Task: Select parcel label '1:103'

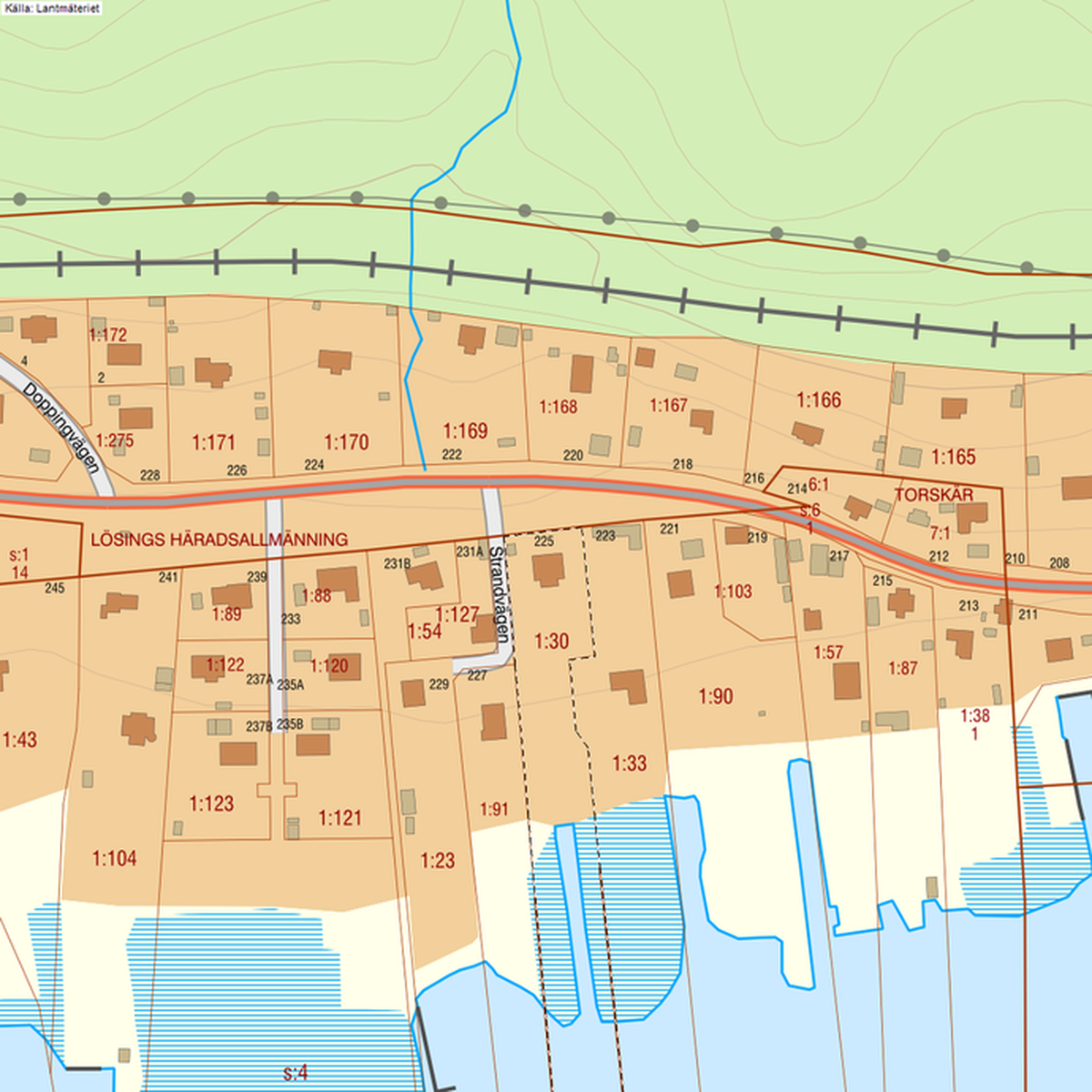Action: coord(733,591)
